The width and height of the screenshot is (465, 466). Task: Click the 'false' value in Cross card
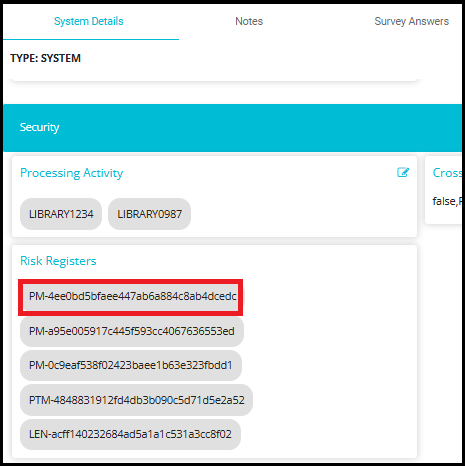pos(444,201)
